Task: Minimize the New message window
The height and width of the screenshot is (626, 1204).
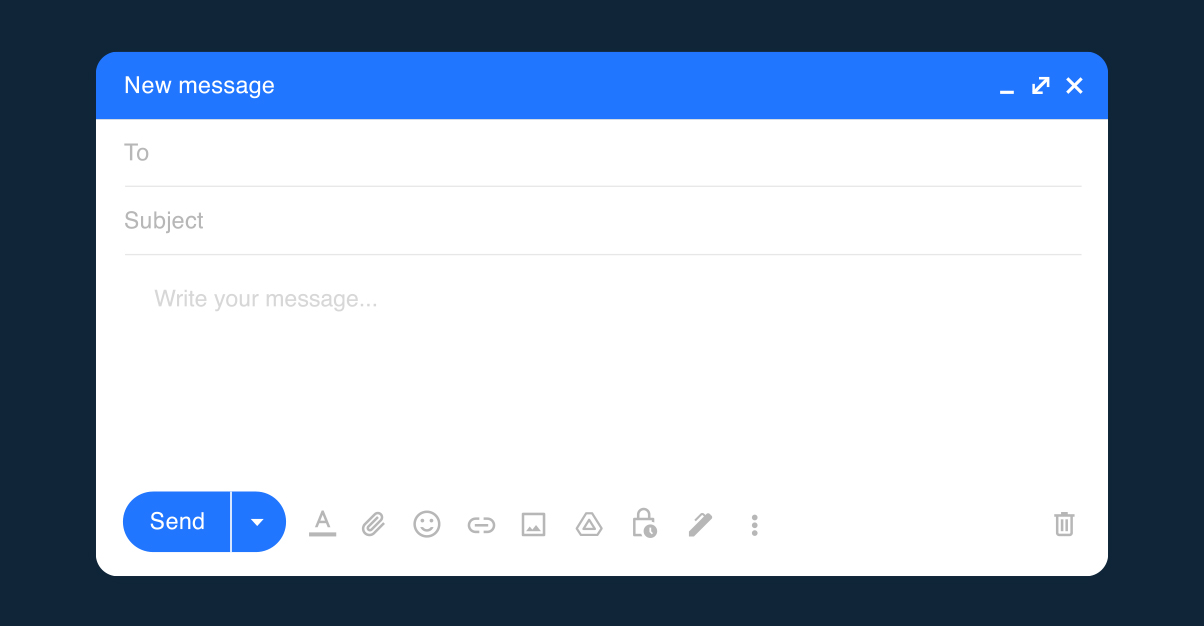Action: pyautogui.click(x=1007, y=88)
